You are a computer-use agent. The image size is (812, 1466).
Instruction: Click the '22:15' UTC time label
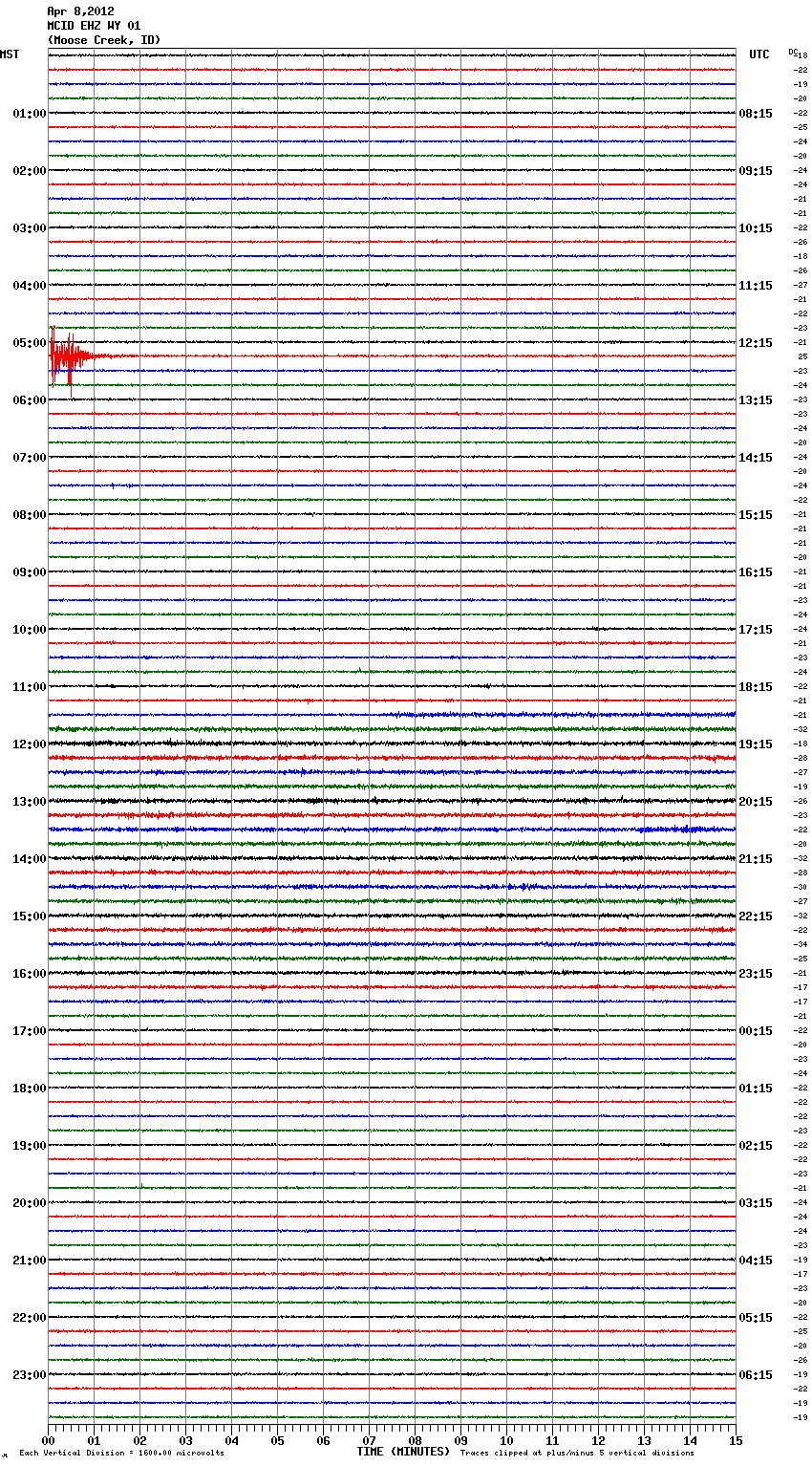click(756, 916)
